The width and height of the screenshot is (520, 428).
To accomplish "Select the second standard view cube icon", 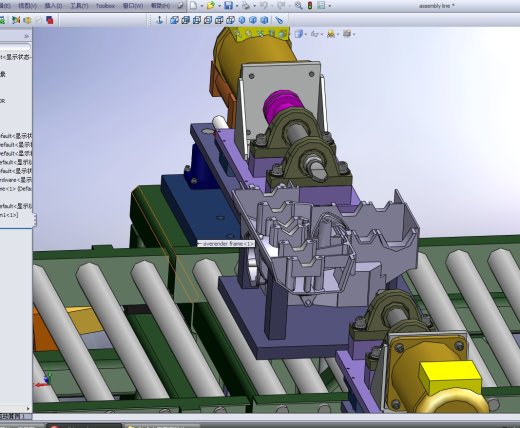I will [x=185, y=20].
